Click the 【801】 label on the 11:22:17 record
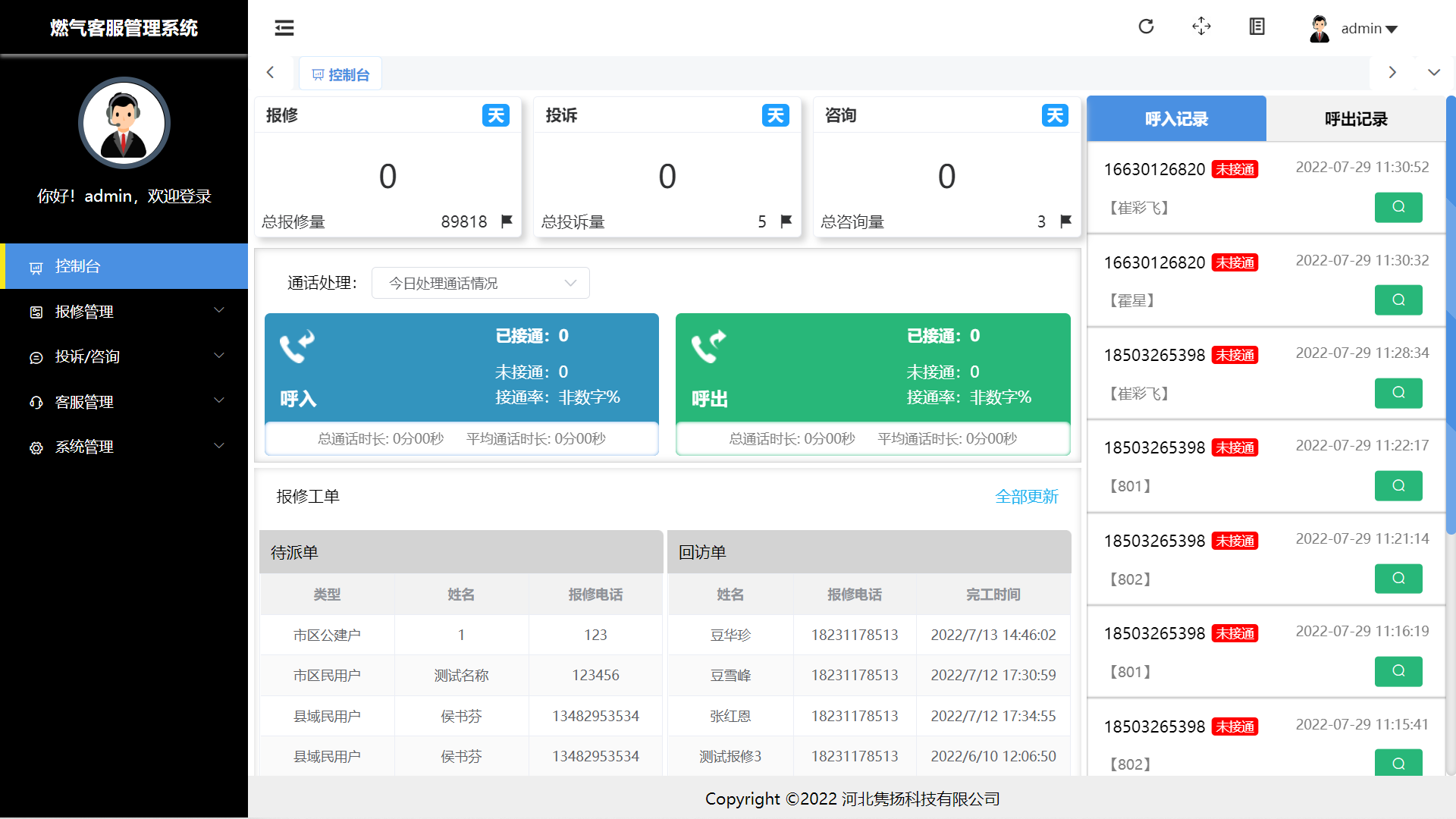Image resolution: width=1456 pixels, height=819 pixels. 1130,486
